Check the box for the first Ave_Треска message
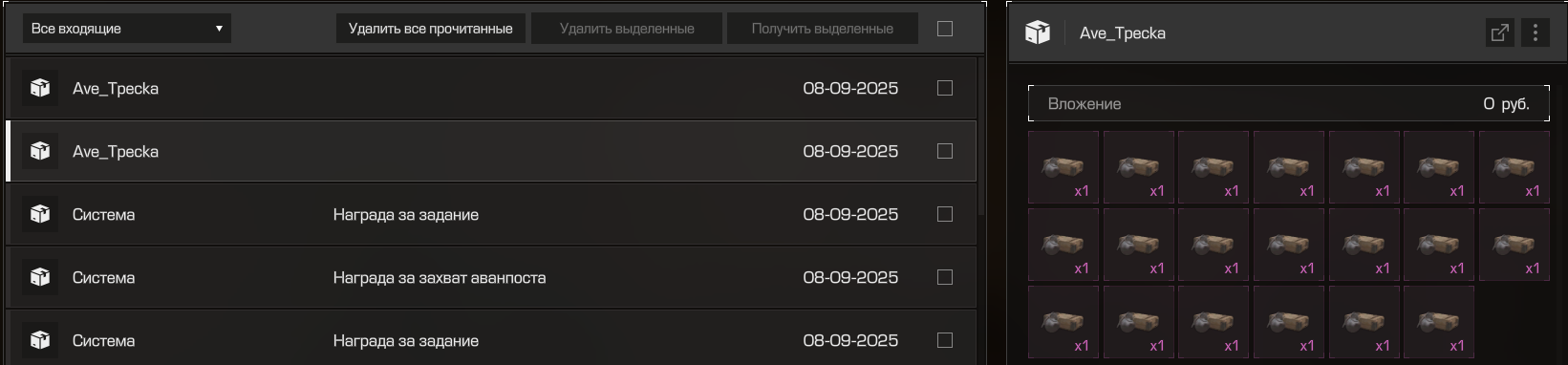Viewport: 1568px width, 365px height. (945, 88)
